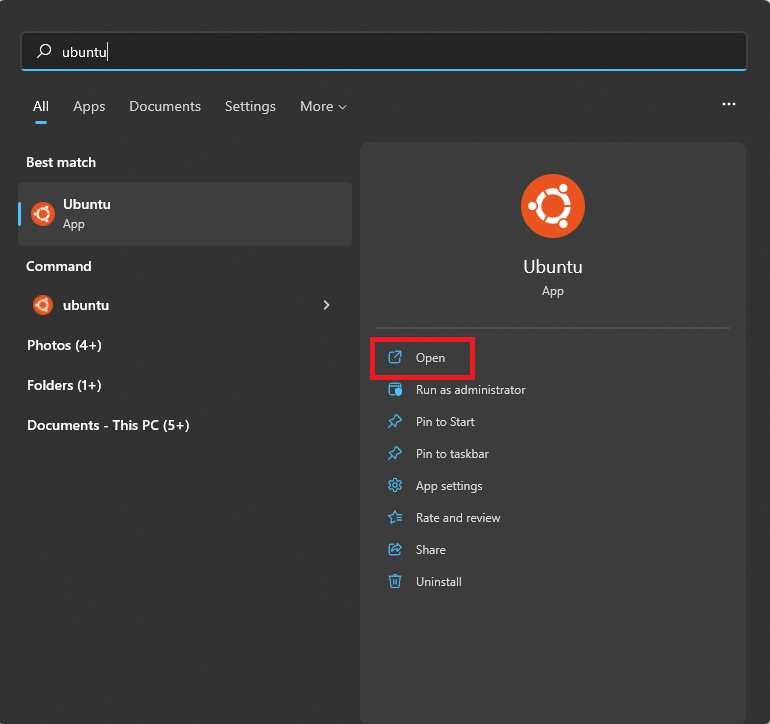Click the Share arrow icon
The width and height of the screenshot is (770, 724).
point(395,549)
